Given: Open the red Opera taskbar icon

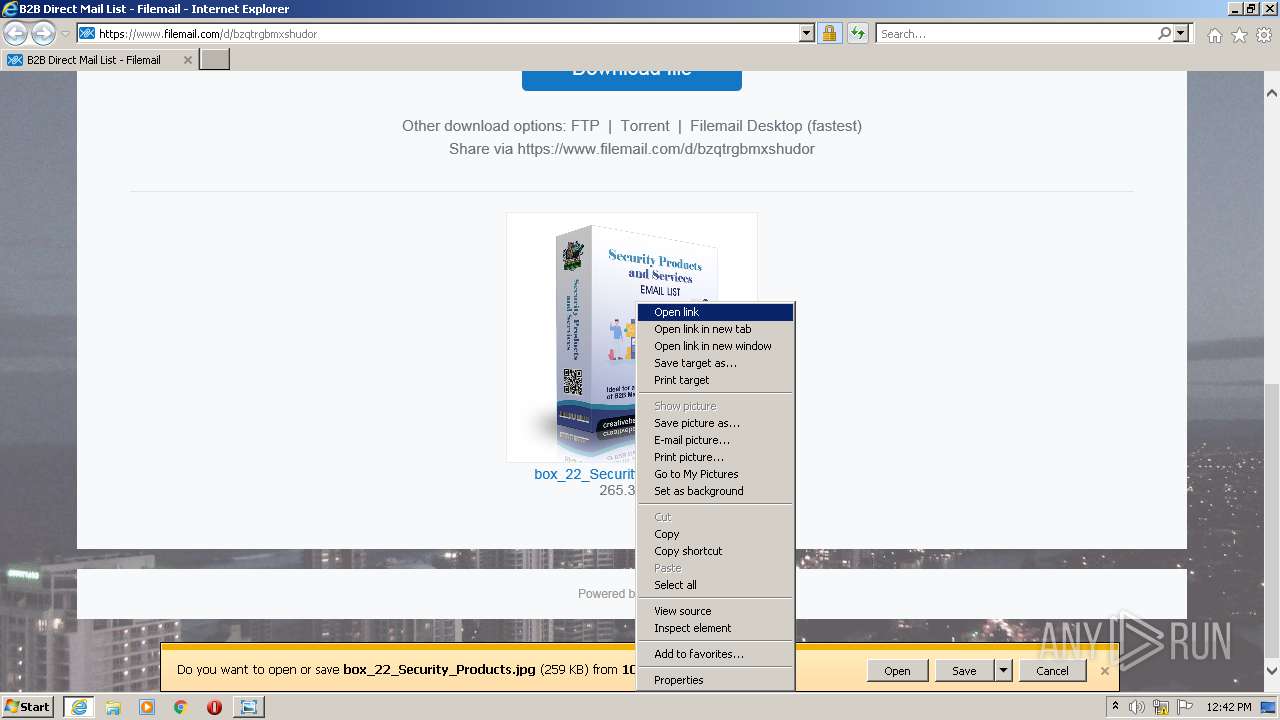Looking at the screenshot, I should click(x=214, y=707).
